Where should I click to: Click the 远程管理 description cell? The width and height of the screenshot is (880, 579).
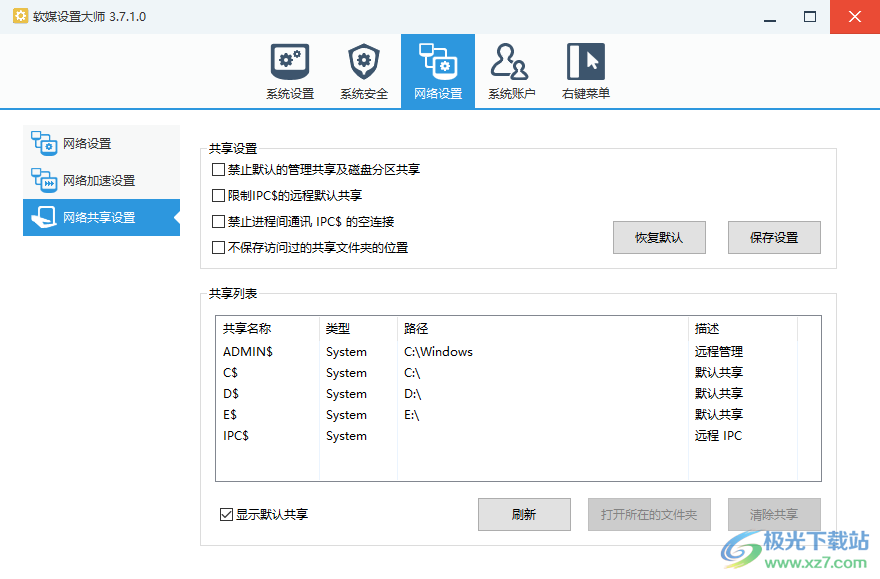(718, 352)
